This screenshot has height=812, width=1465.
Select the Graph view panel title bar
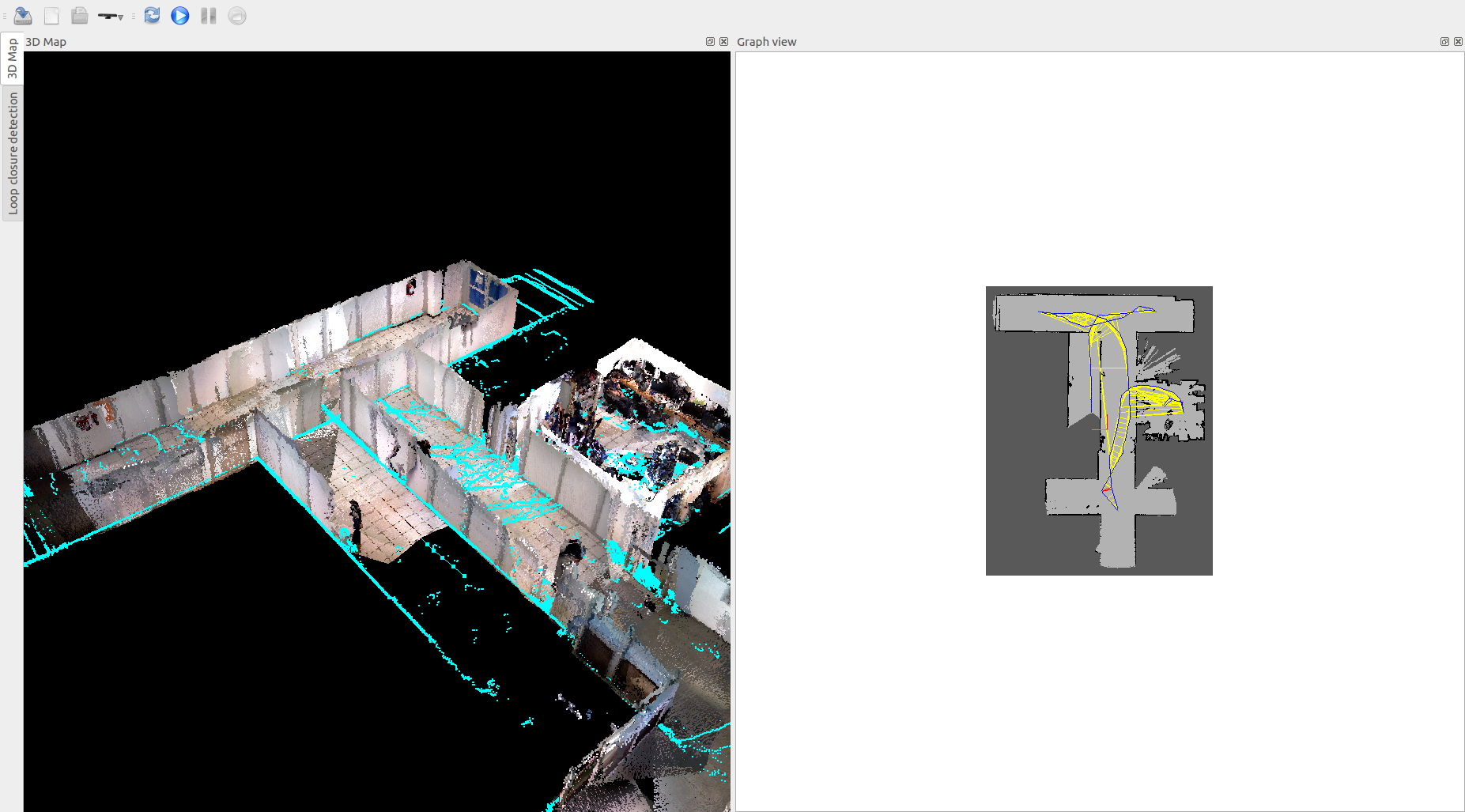click(1028, 42)
